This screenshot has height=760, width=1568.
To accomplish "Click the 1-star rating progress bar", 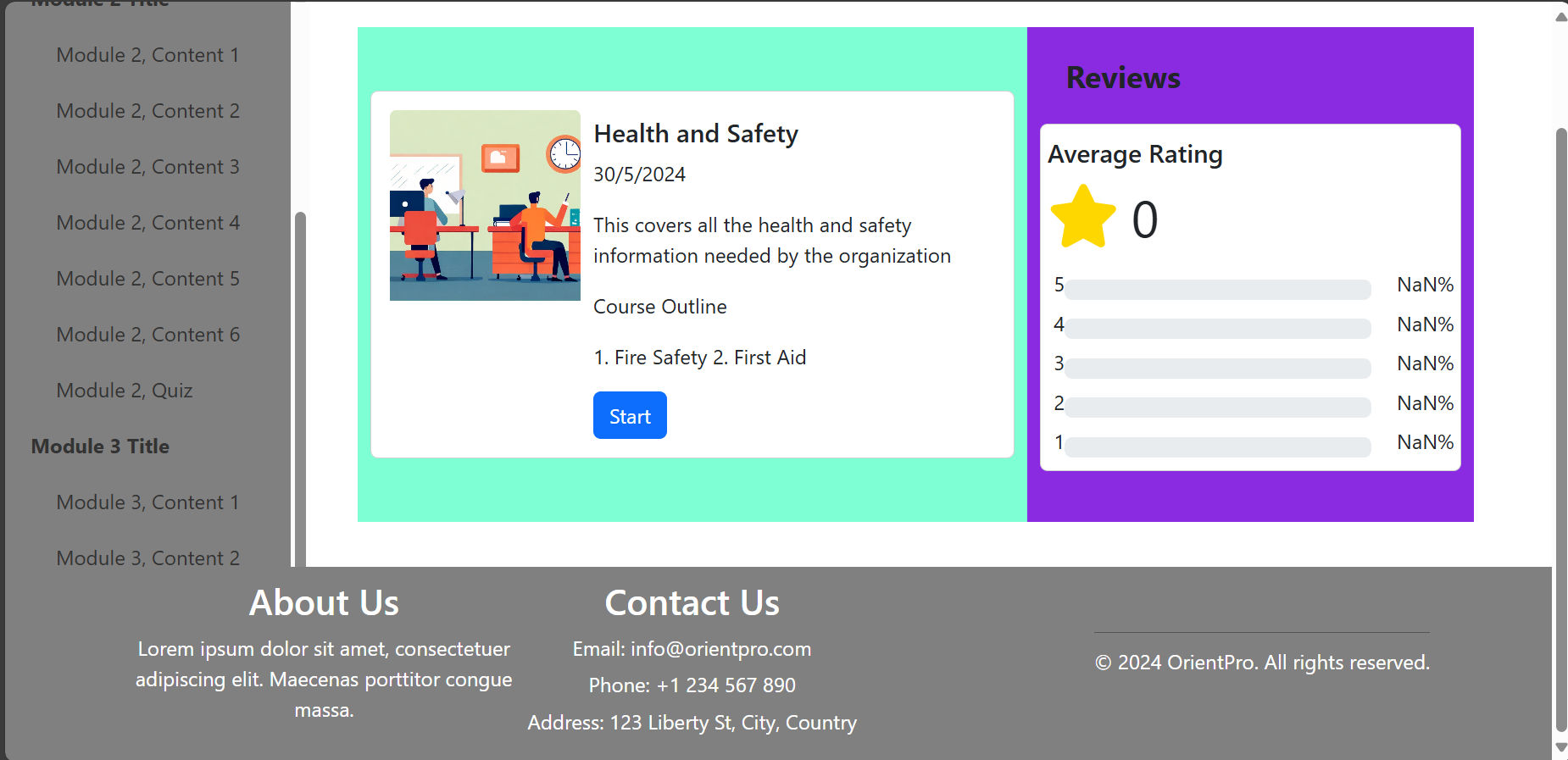I will (1218, 447).
